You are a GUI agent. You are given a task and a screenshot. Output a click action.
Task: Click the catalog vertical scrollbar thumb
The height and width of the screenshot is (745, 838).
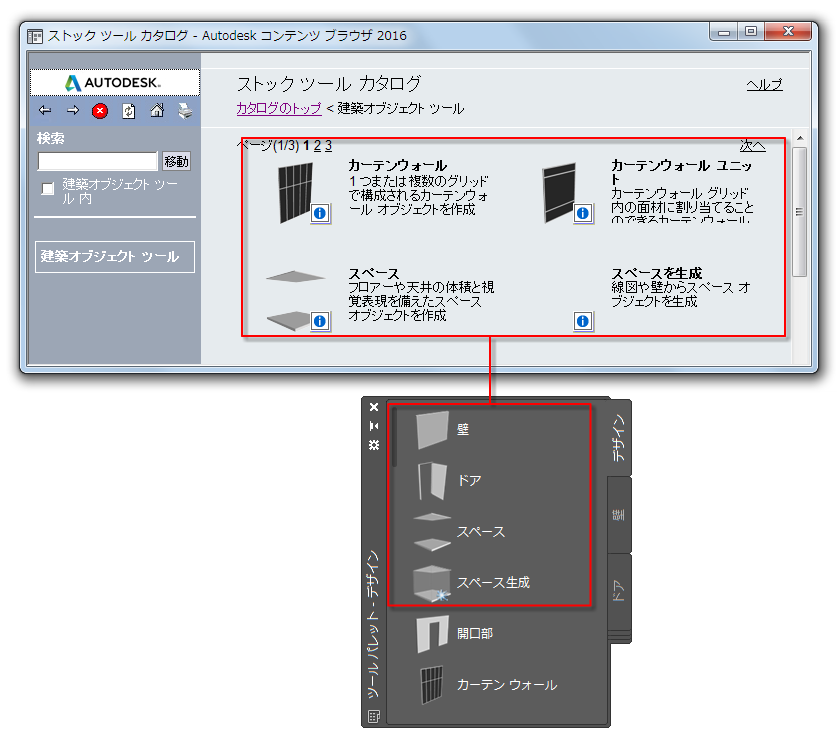tap(800, 212)
